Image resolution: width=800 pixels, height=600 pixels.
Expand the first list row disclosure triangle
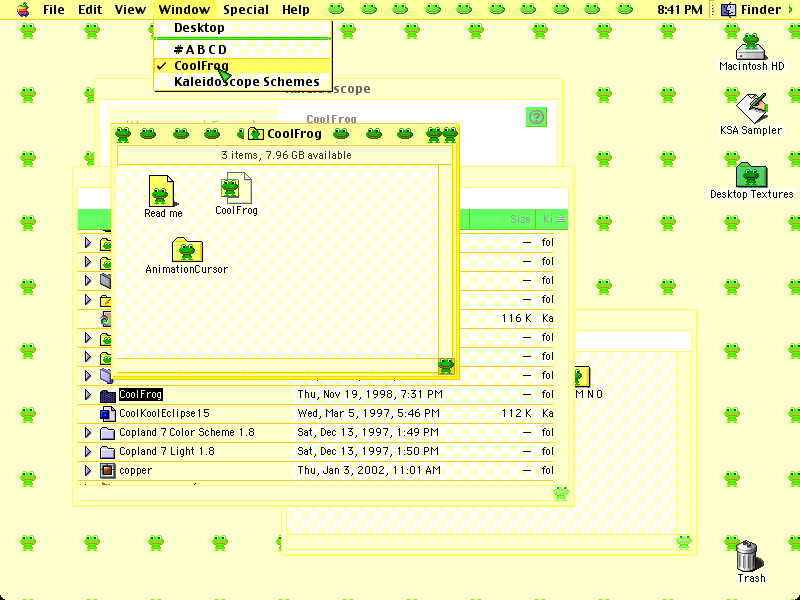[x=88, y=243]
